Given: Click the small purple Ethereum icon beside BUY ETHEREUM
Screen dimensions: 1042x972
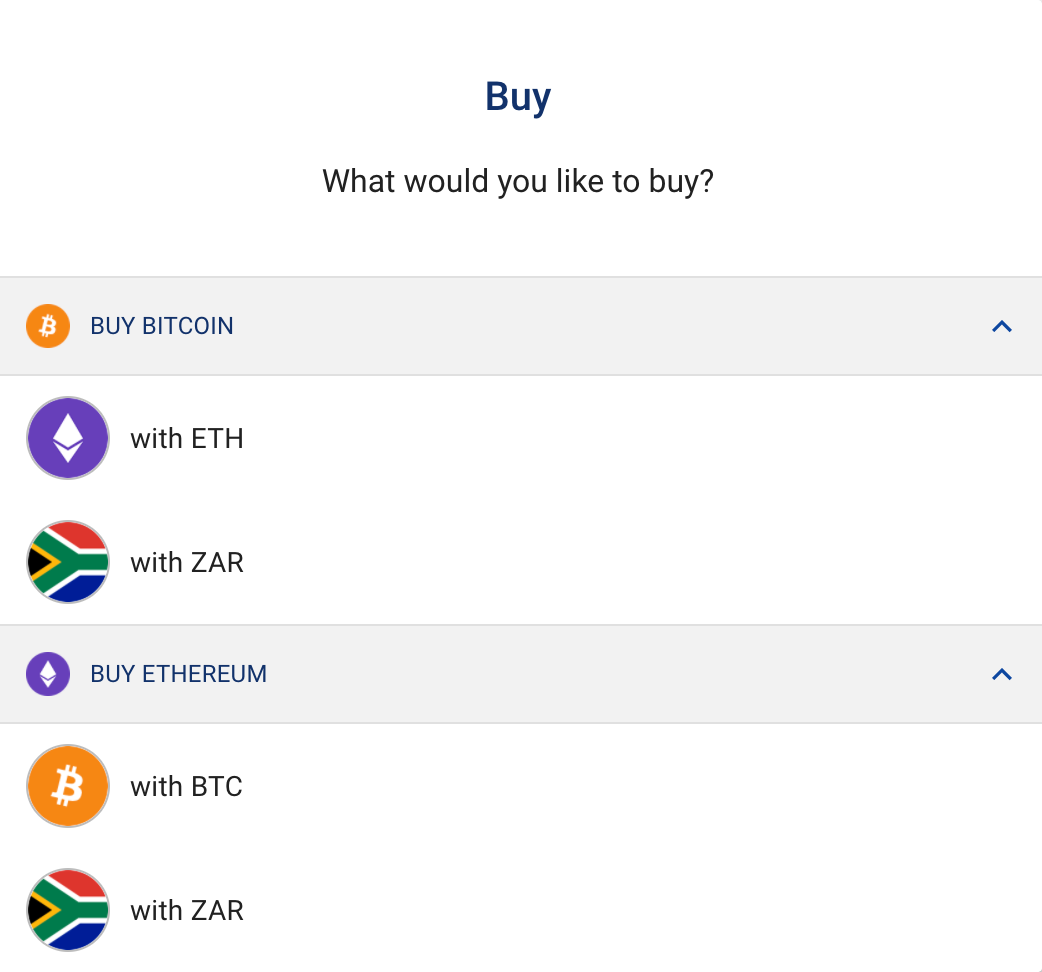Looking at the screenshot, I should pyautogui.click(x=48, y=674).
